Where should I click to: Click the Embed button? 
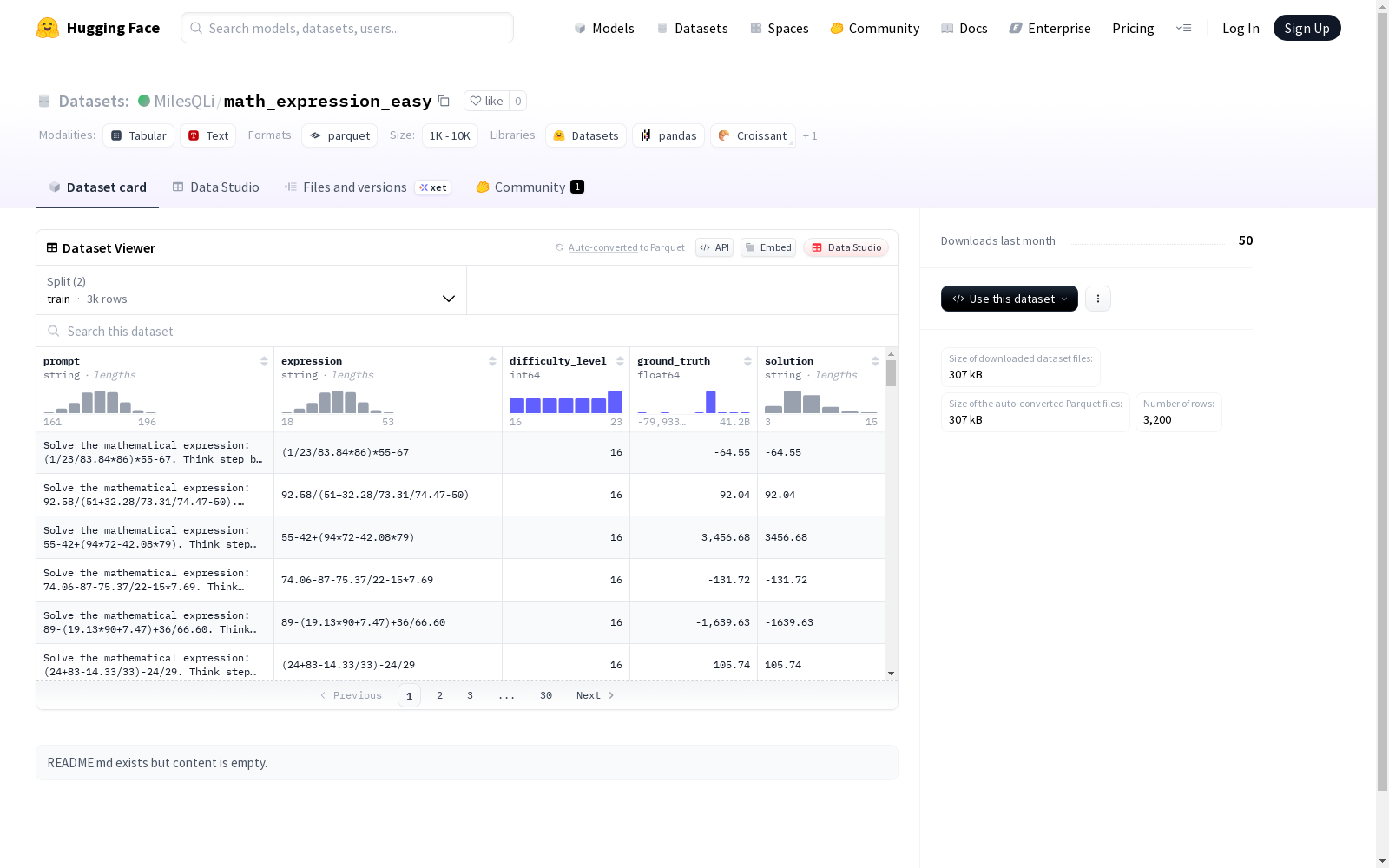[768, 247]
